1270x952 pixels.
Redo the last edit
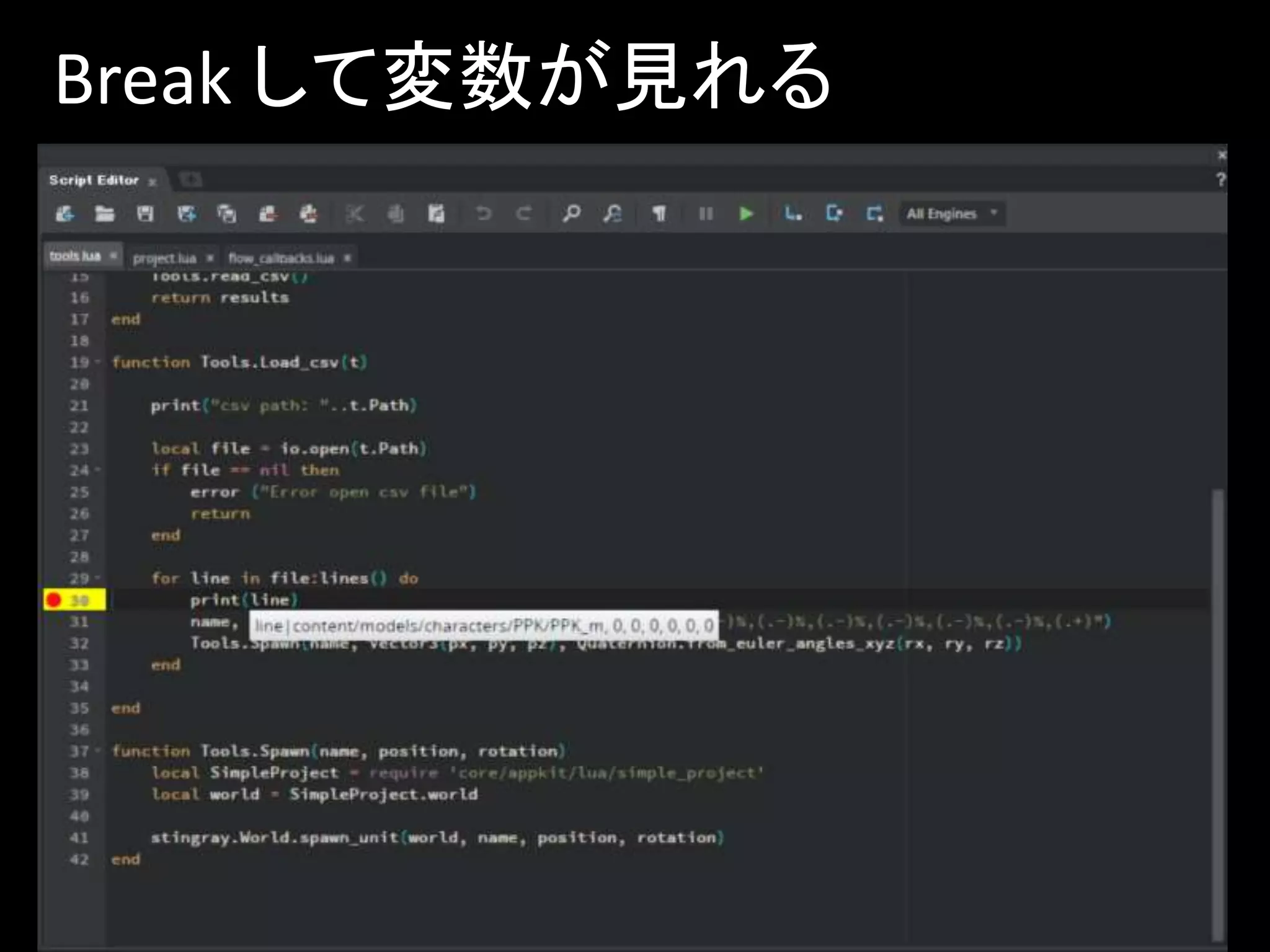[x=524, y=214]
